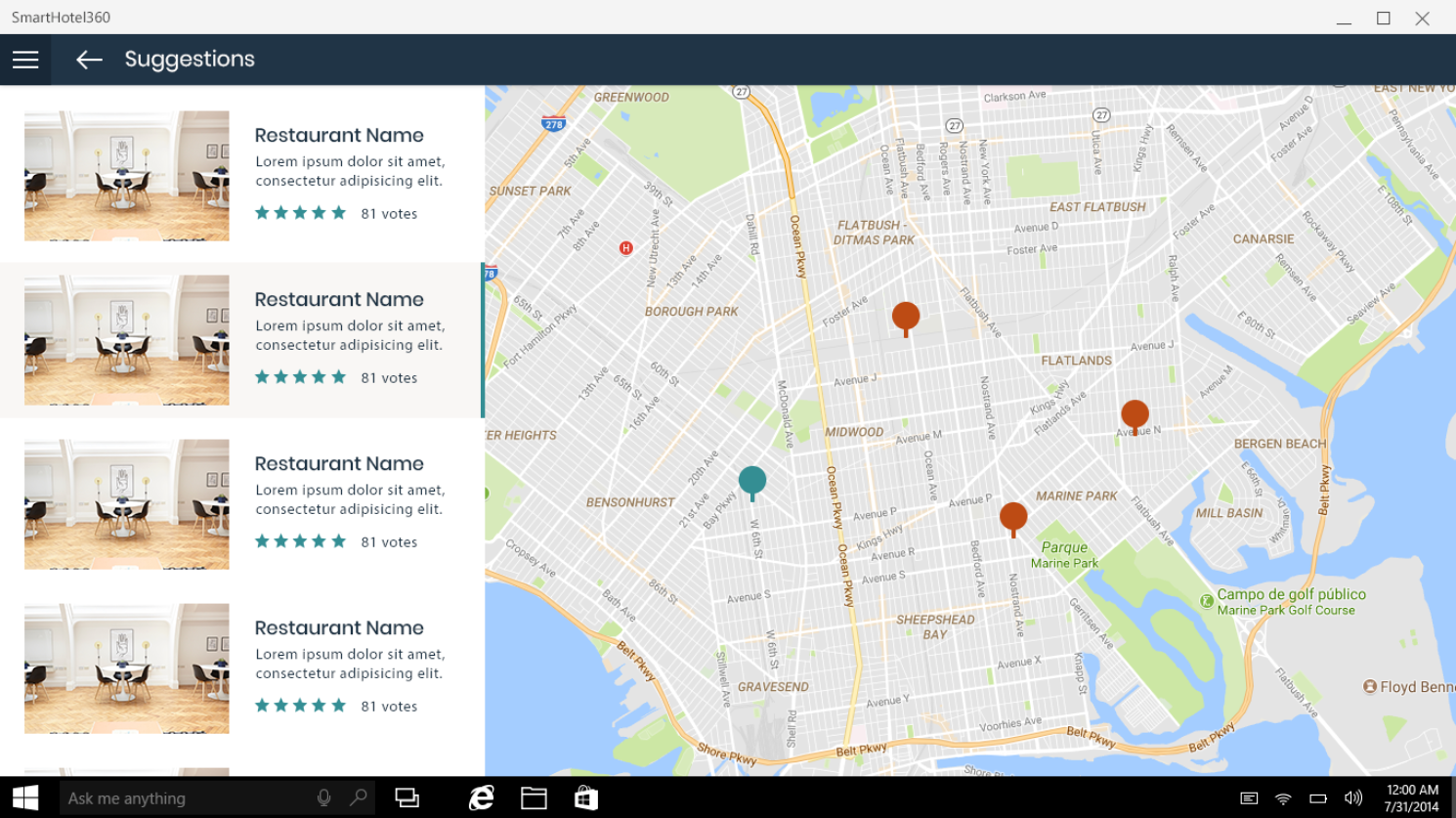Click the I-278 highway shield near Greenwood
This screenshot has height=818, width=1456.
[554, 124]
